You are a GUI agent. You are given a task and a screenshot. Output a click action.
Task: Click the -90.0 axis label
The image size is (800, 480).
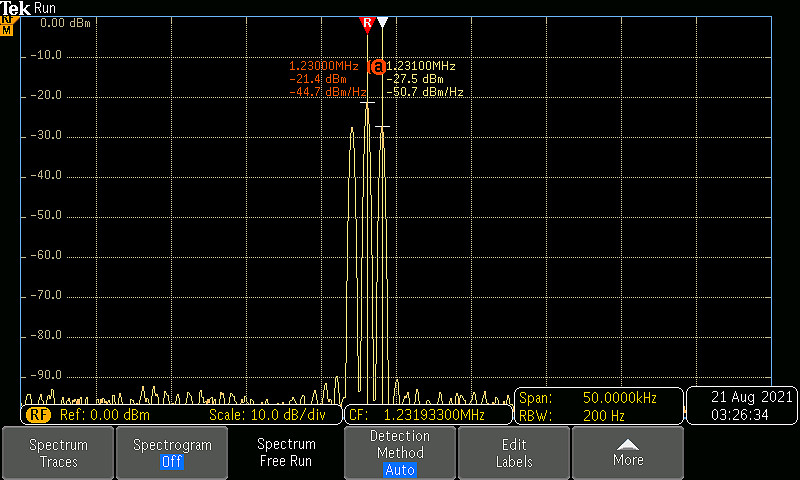click(x=46, y=375)
